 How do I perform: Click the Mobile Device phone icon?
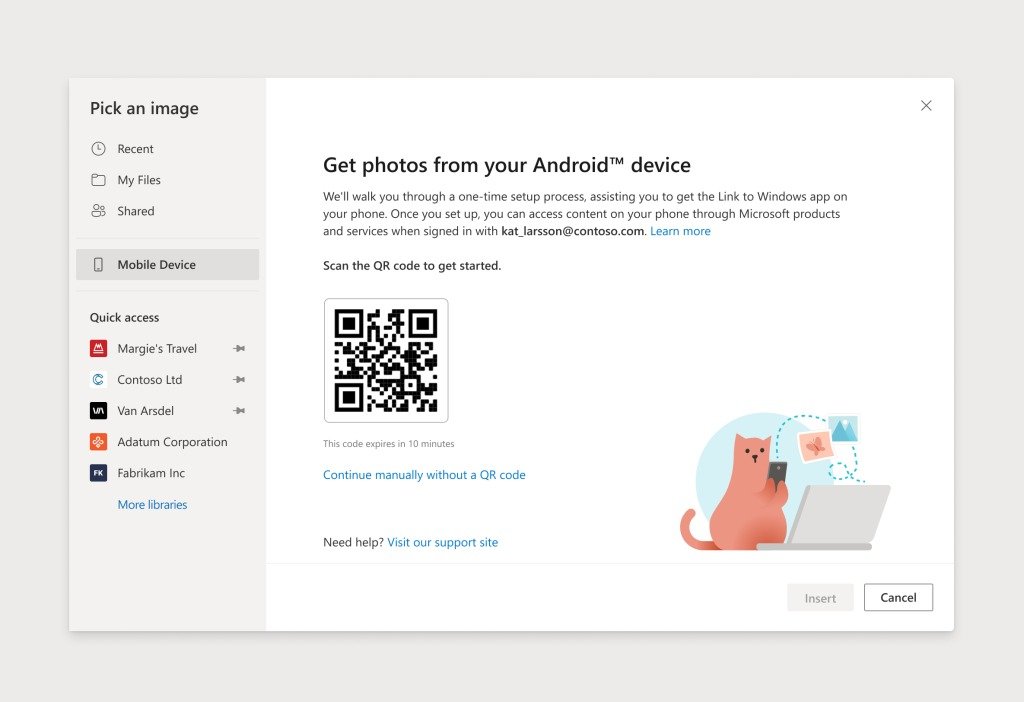point(98,265)
